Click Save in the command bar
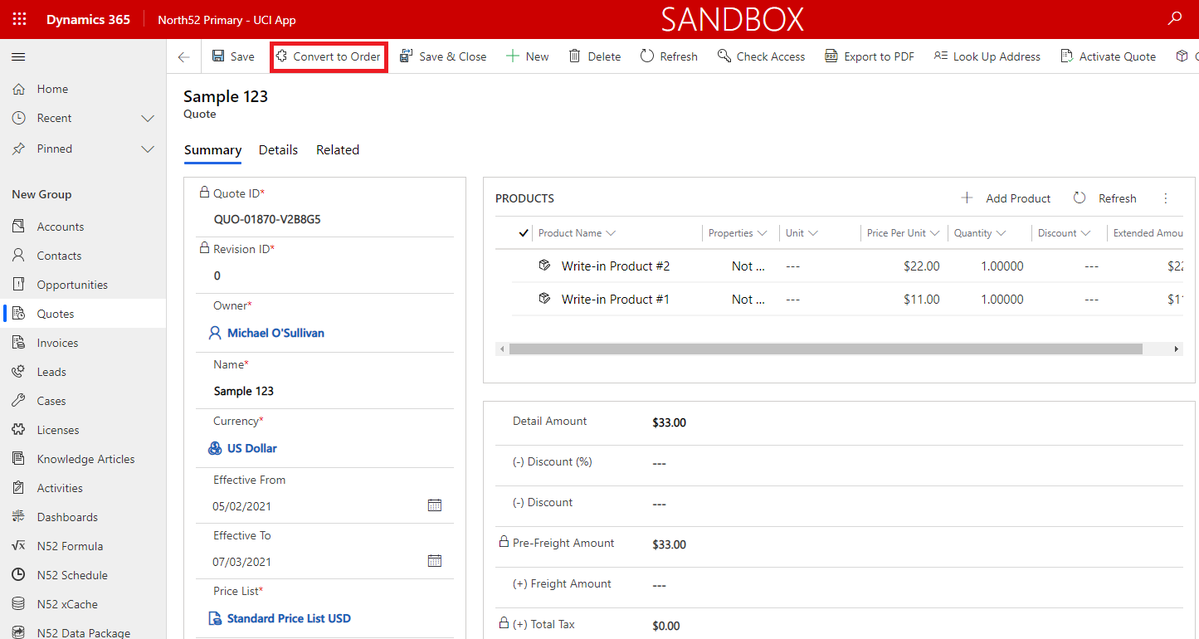Image resolution: width=1199 pixels, height=639 pixels. pyautogui.click(x=233, y=57)
